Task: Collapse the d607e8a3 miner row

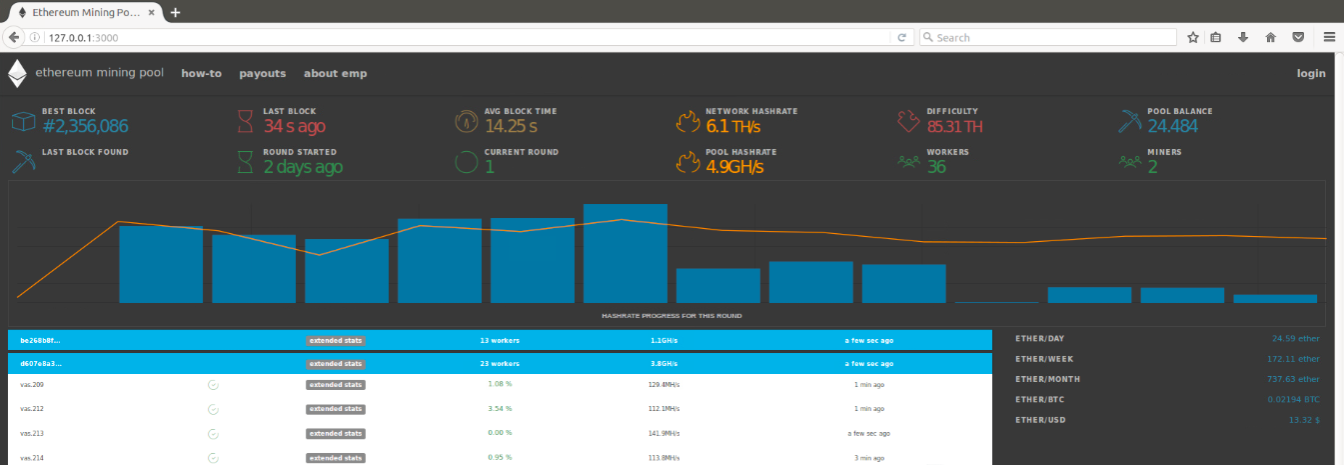Action: pos(500,363)
